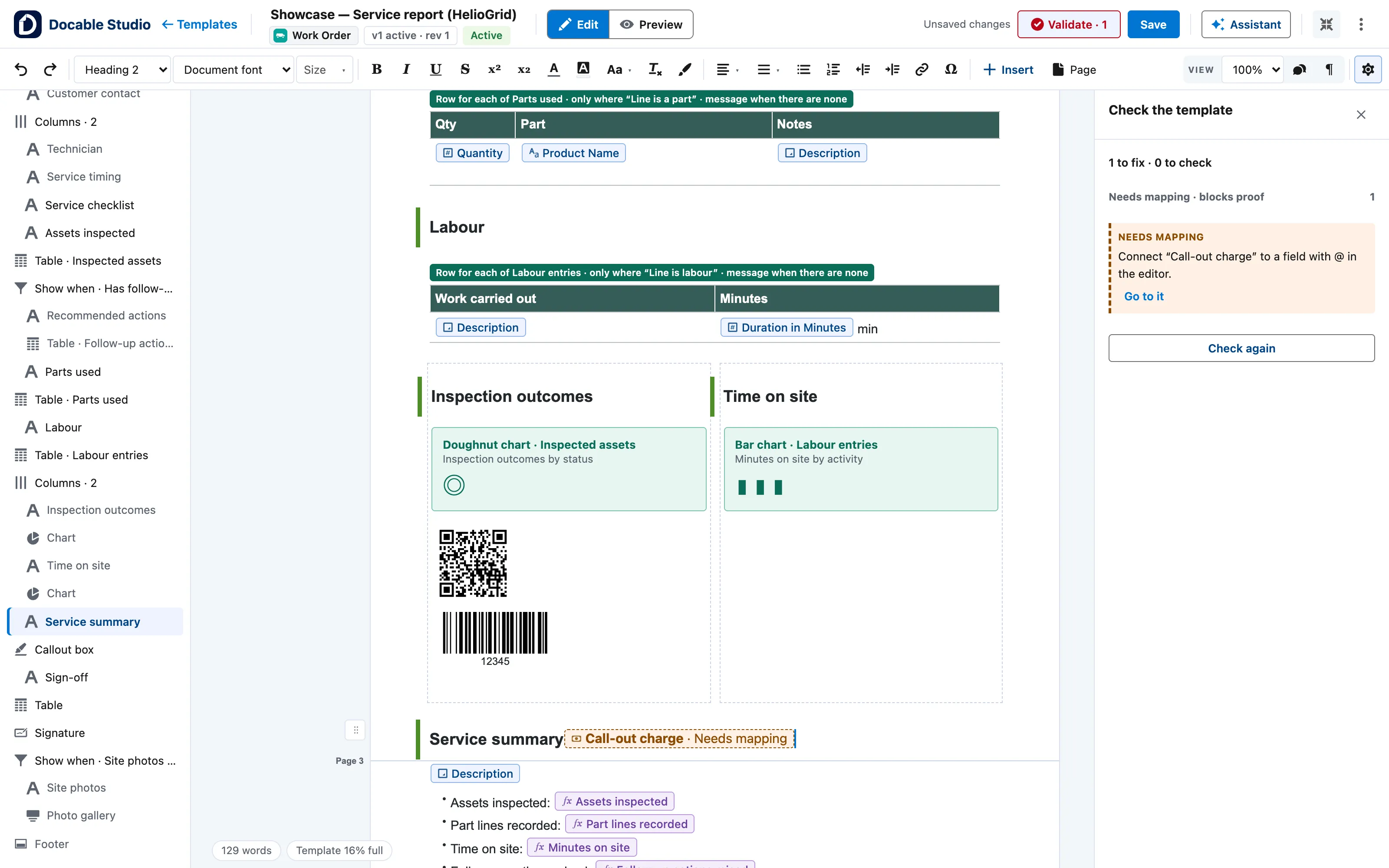The width and height of the screenshot is (1389, 868).
Task: Open the Aa text case dropdown
Action: click(619, 69)
